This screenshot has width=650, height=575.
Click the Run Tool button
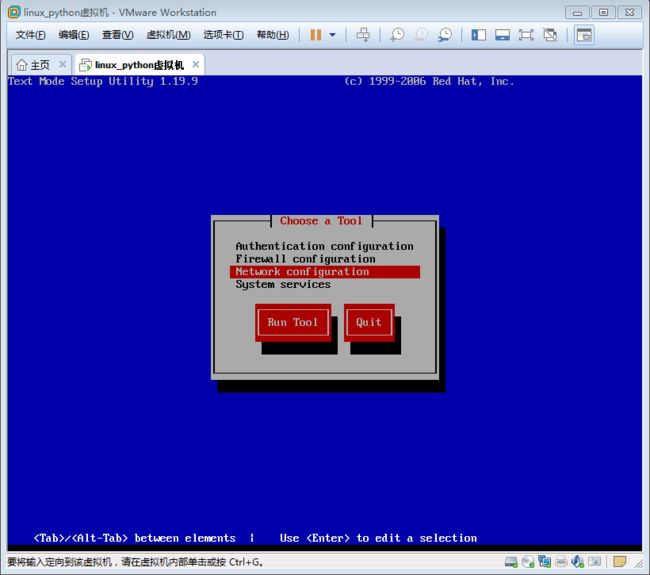pyautogui.click(x=293, y=323)
